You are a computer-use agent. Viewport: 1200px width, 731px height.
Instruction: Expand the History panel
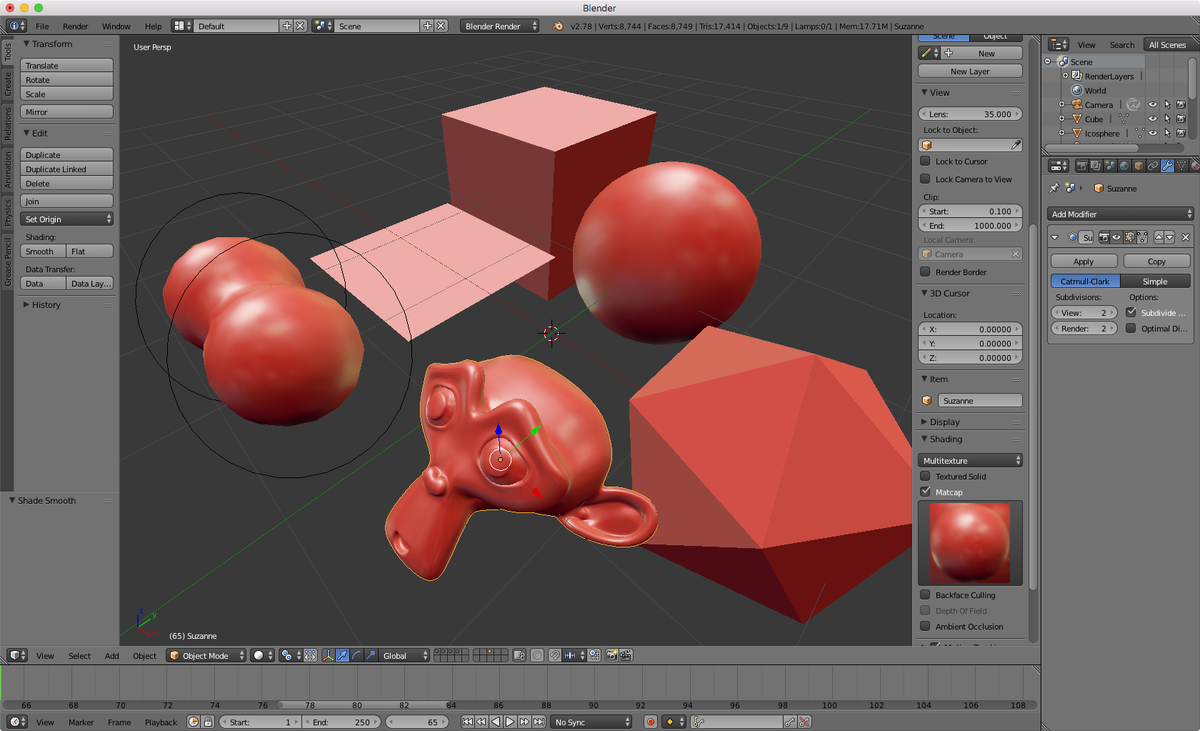pos(26,305)
